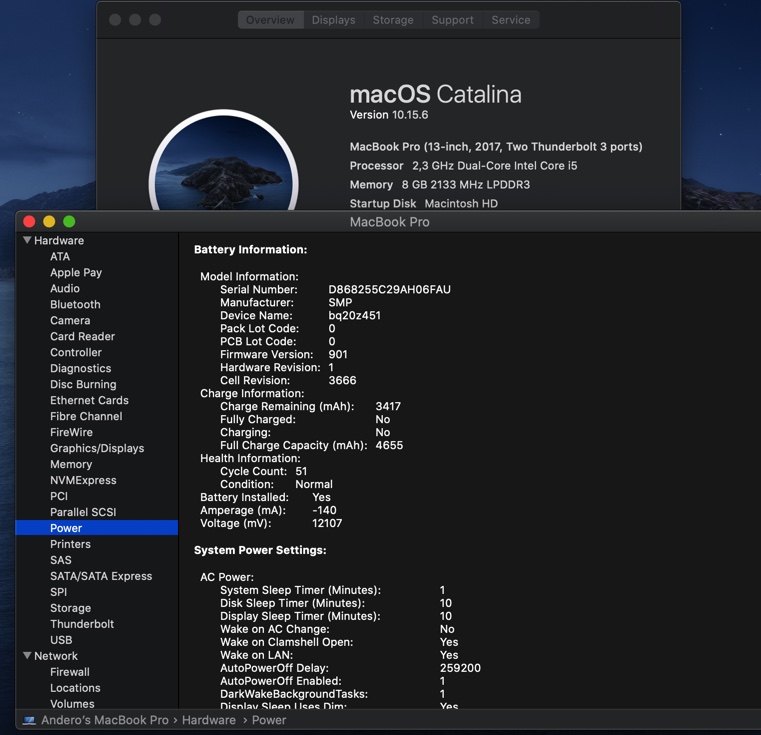
Task: Click the Cycle Count value 51
Action: coord(301,471)
